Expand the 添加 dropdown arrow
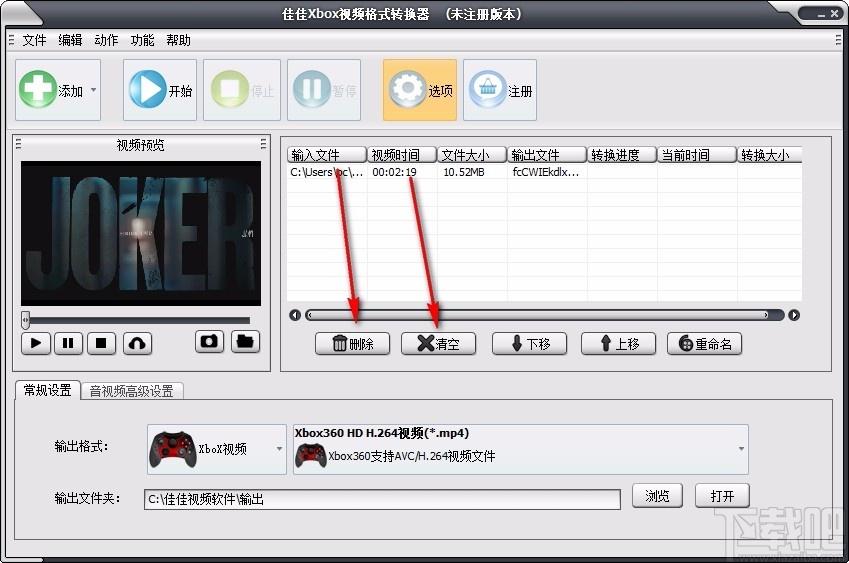 click(94, 90)
